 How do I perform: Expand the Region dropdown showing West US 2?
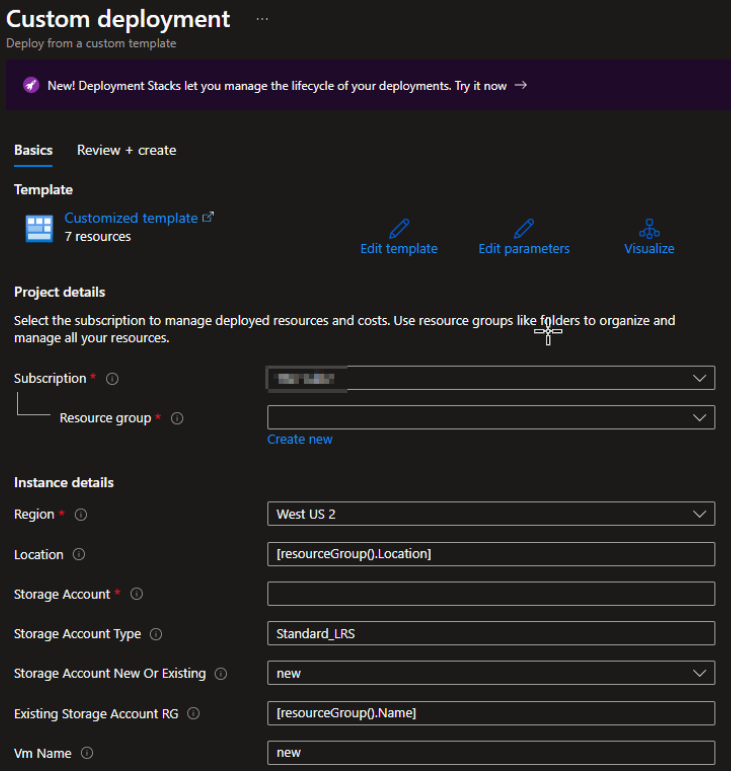pos(490,514)
